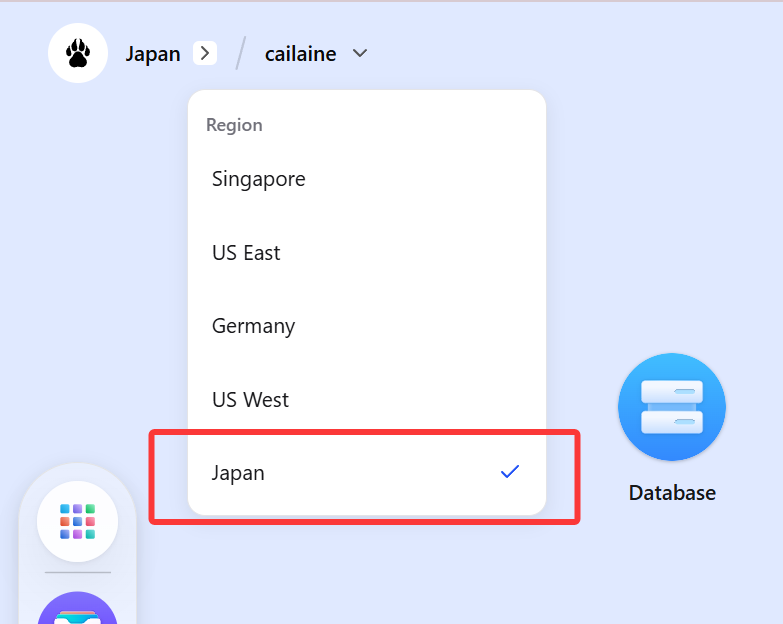Screen dimensions: 783x624
Task: Switch region to US East
Action: pos(246,253)
